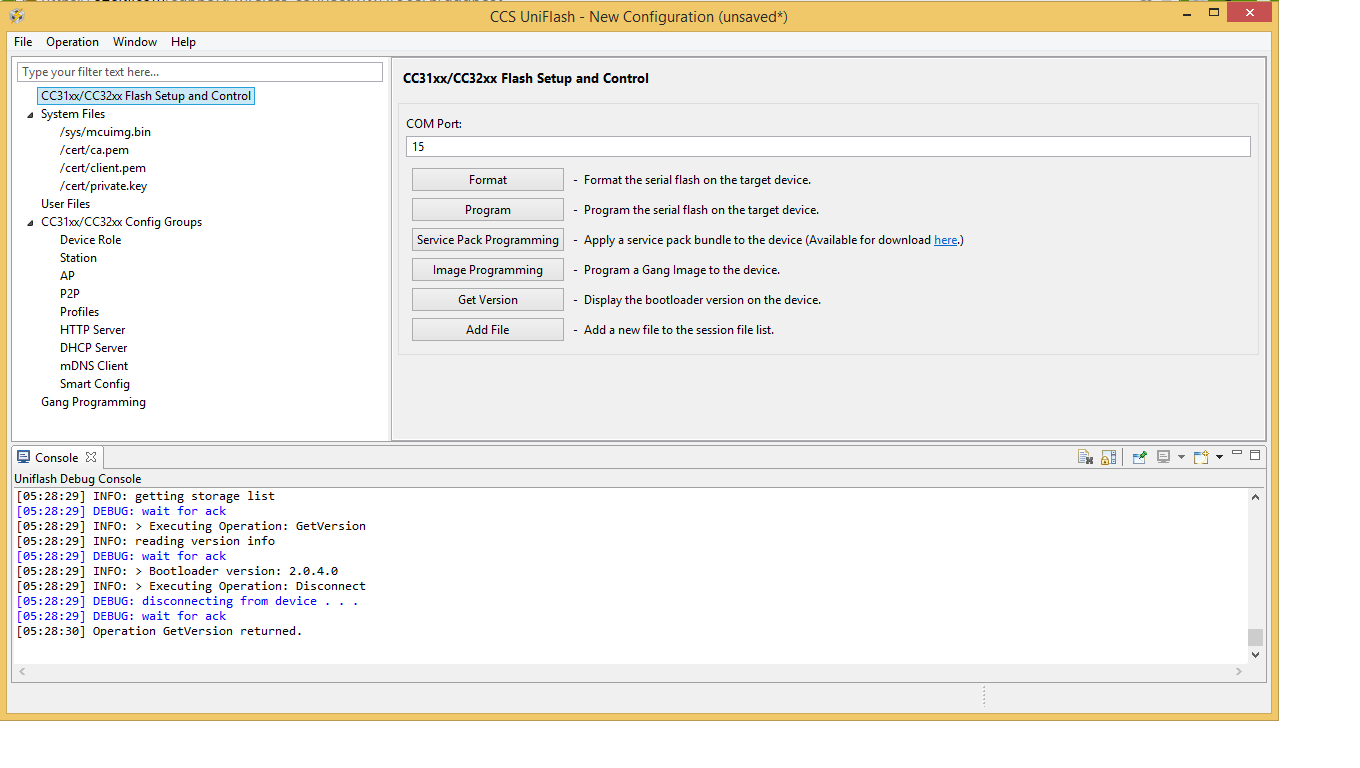The image size is (1360, 768).
Task: Select mDNS Client config group
Action: click(94, 366)
